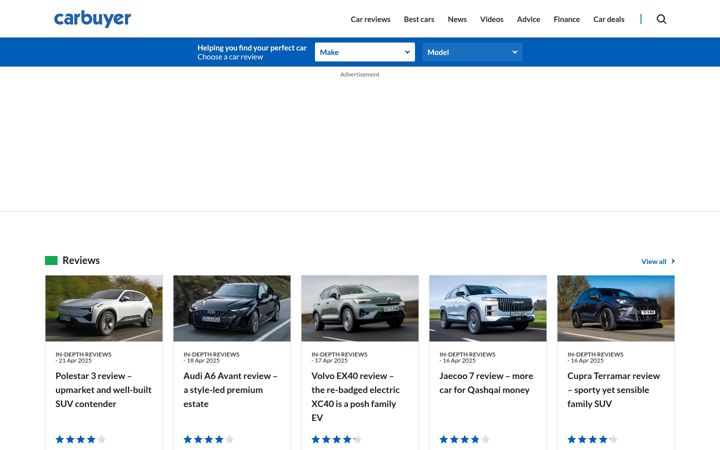Click the Polestar 3 car photo

(104, 308)
